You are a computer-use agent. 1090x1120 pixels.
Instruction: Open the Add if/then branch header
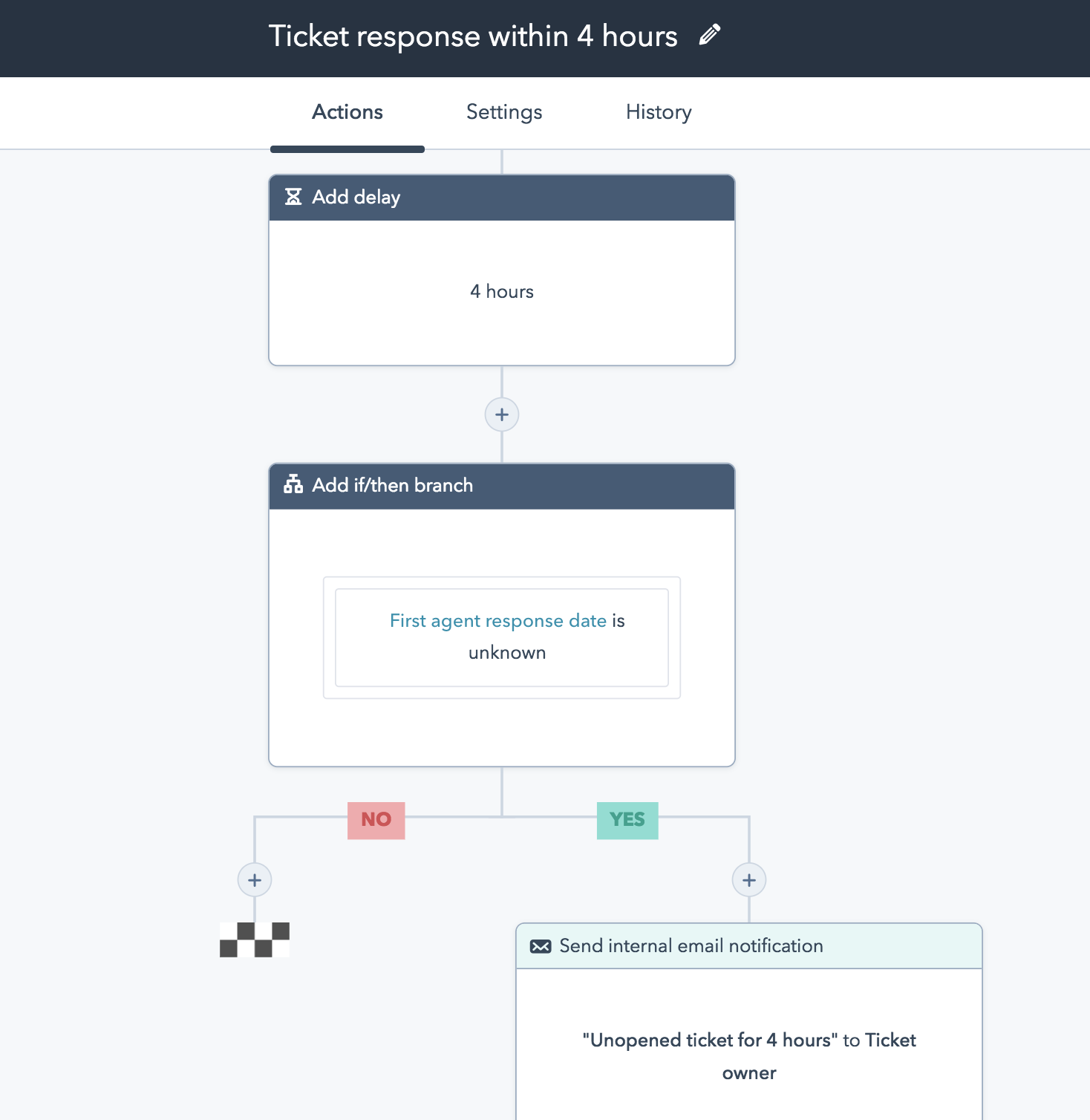(502, 486)
